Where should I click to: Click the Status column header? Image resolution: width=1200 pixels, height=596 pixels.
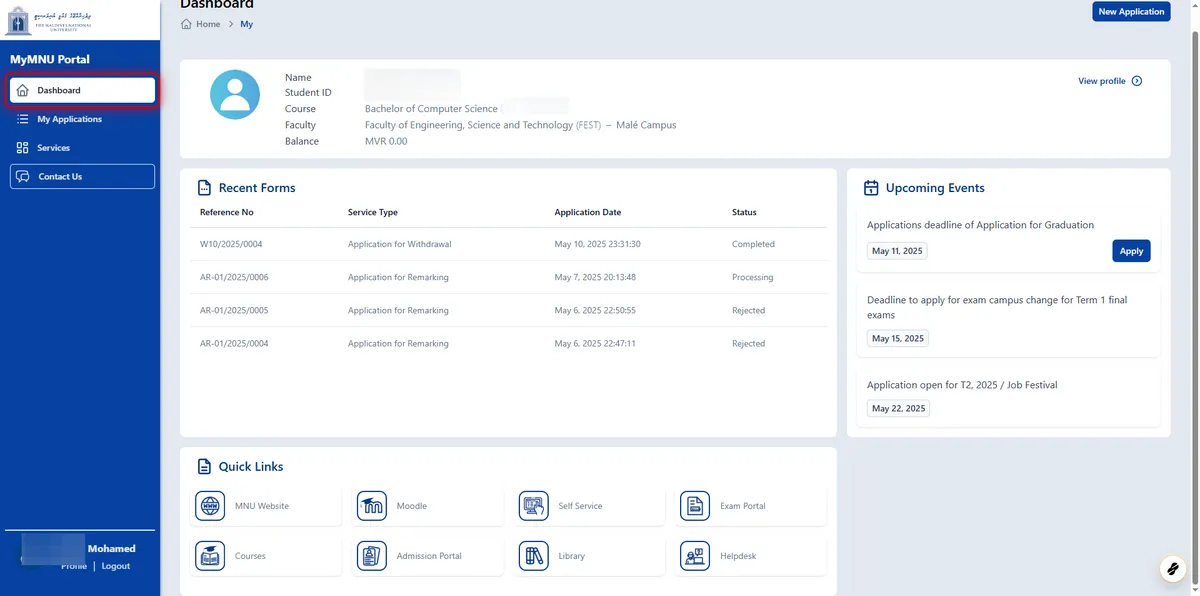click(744, 212)
